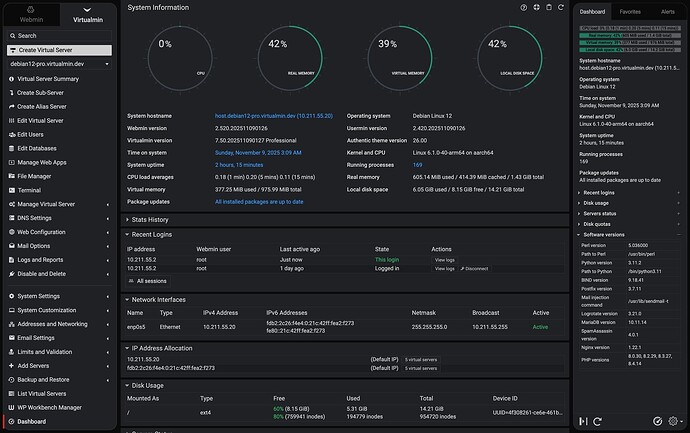This screenshot has width=690, height=433.
Task: Click the sidebar Search field
Action: point(58,35)
